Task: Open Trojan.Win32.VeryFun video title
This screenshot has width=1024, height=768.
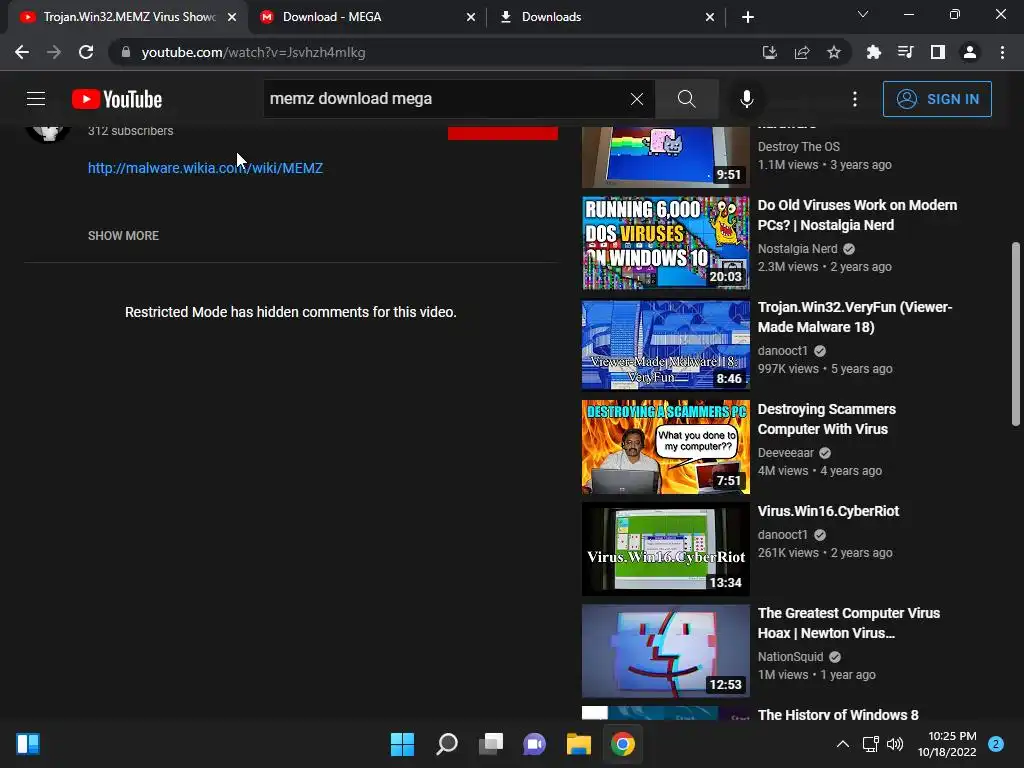Action: tap(855, 317)
